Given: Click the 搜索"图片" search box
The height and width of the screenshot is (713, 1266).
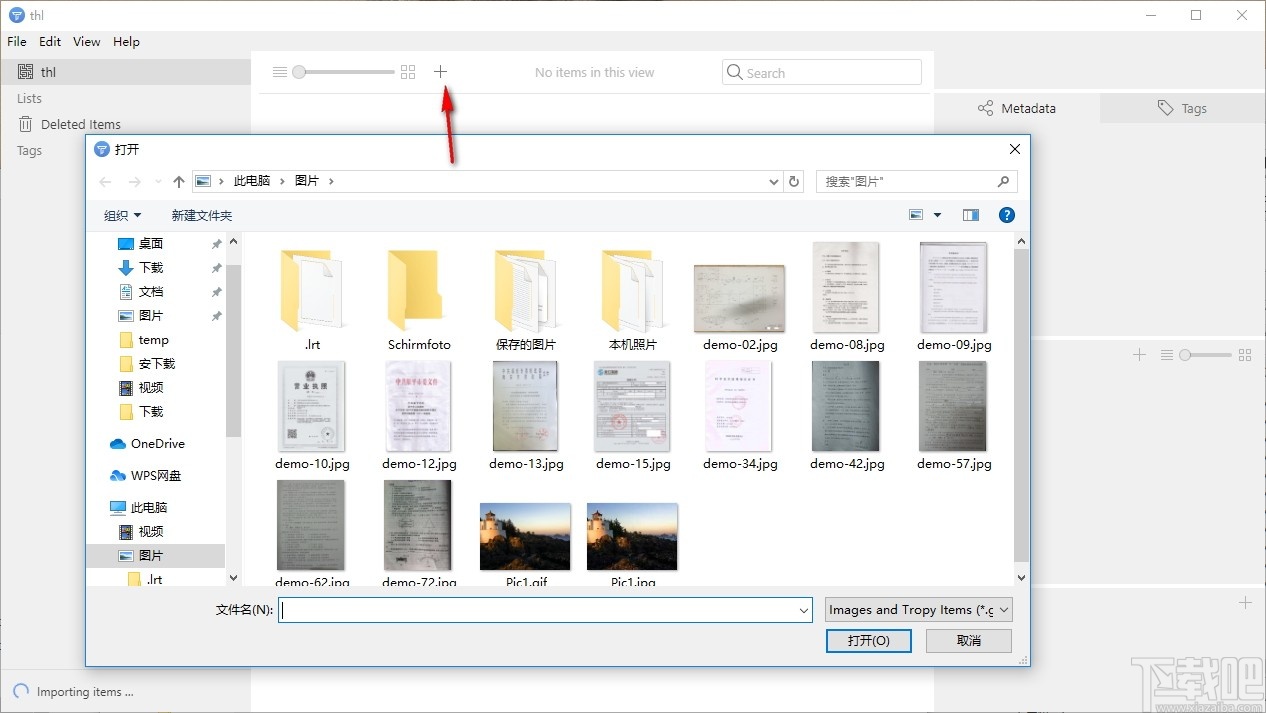Looking at the screenshot, I should [917, 181].
